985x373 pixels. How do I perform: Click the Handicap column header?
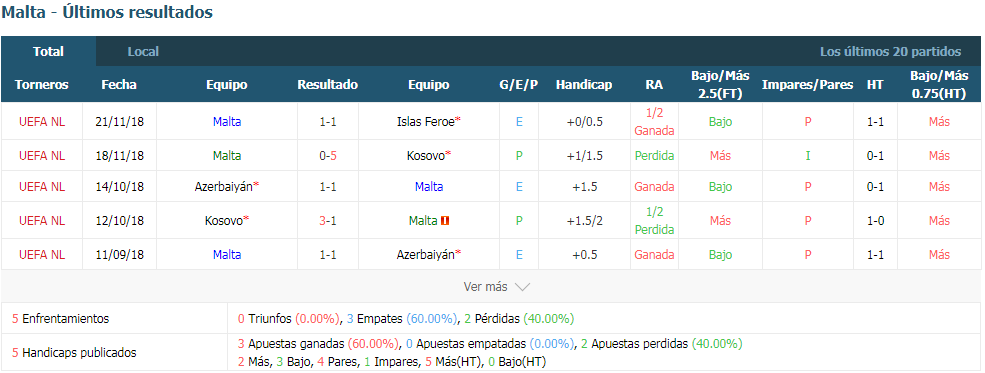point(584,85)
